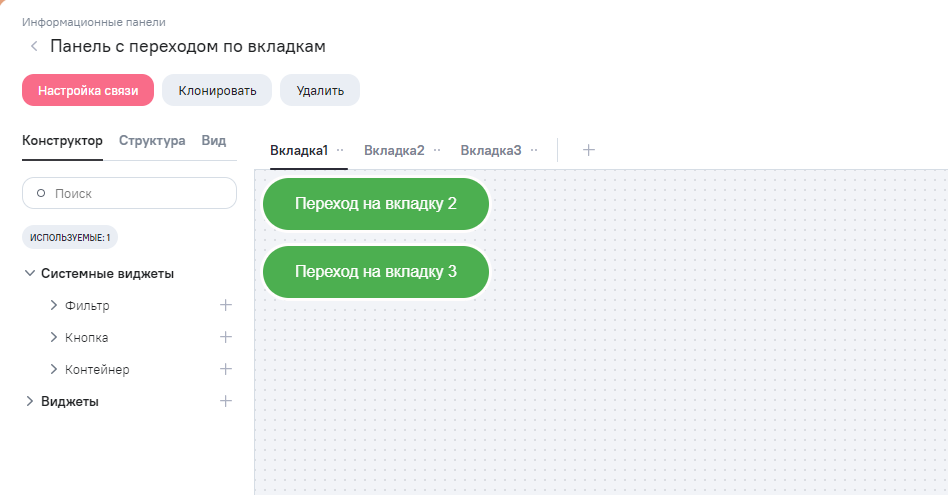Screen dimensions: 948x495
Task: Add Кнопка widget using its plus icon
Action: [x=226, y=337]
